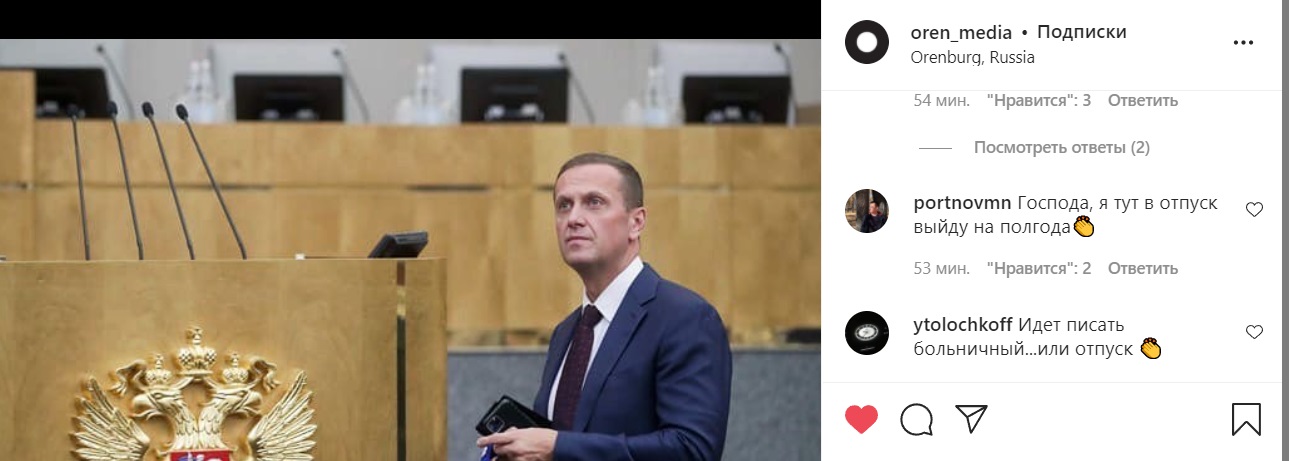The height and width of the screenshot is (461, 1289).
Task: Like the ytolochkoff comment heart
Action: point(1255,331)
